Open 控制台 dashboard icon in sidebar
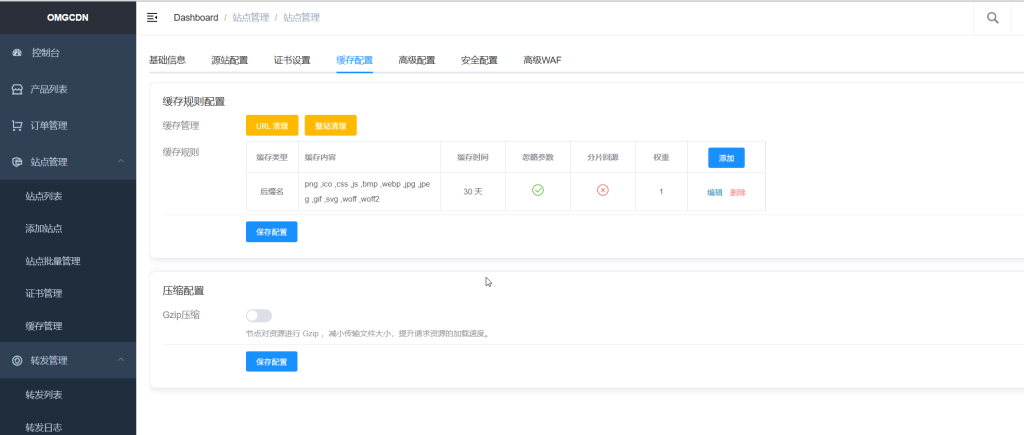Screen dimensions: 1024x435 pyautogui.click(x=17, y=53)
